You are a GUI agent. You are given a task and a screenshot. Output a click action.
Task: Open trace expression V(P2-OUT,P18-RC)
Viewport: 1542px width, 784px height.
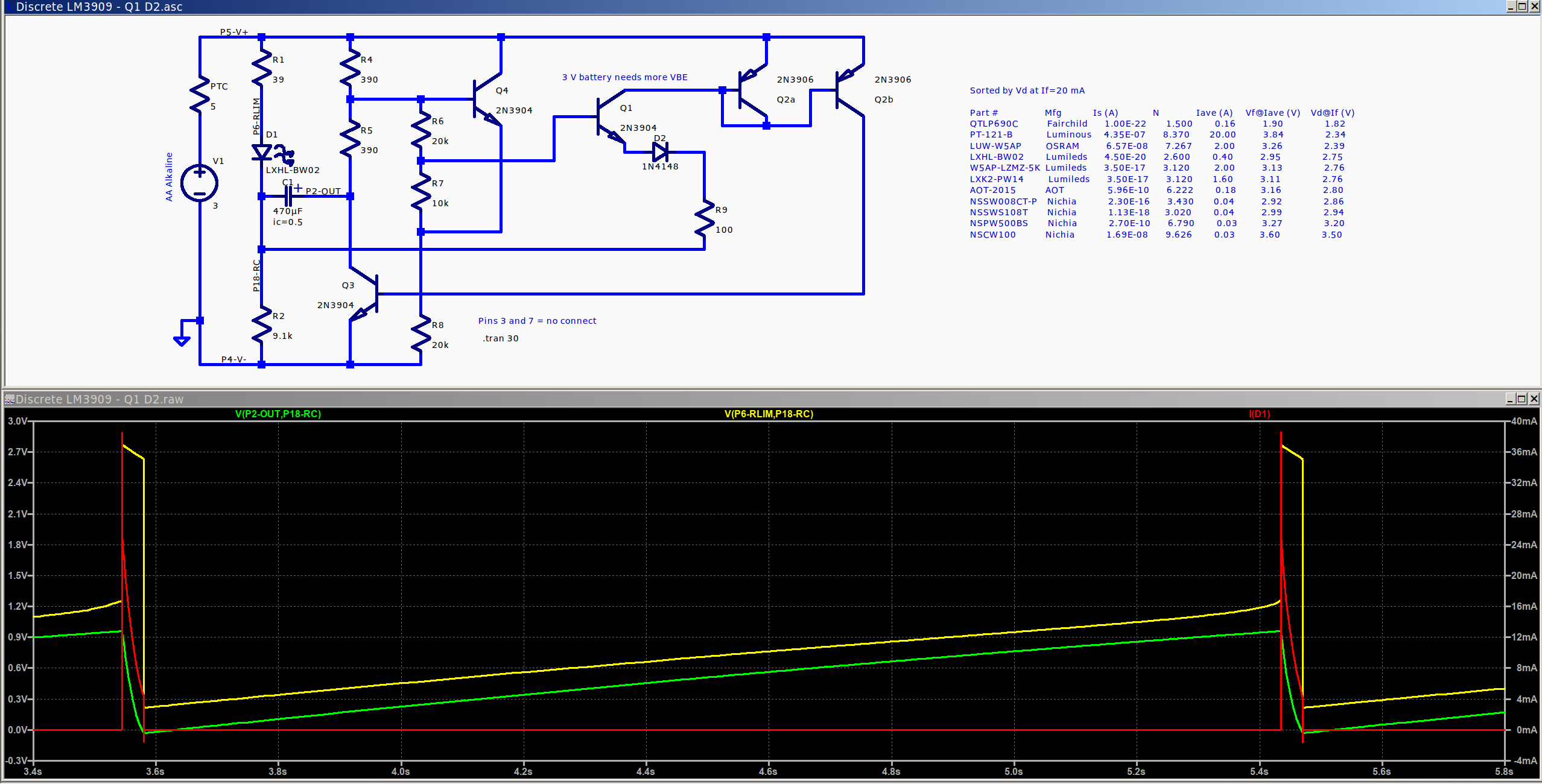pos(278,414)
